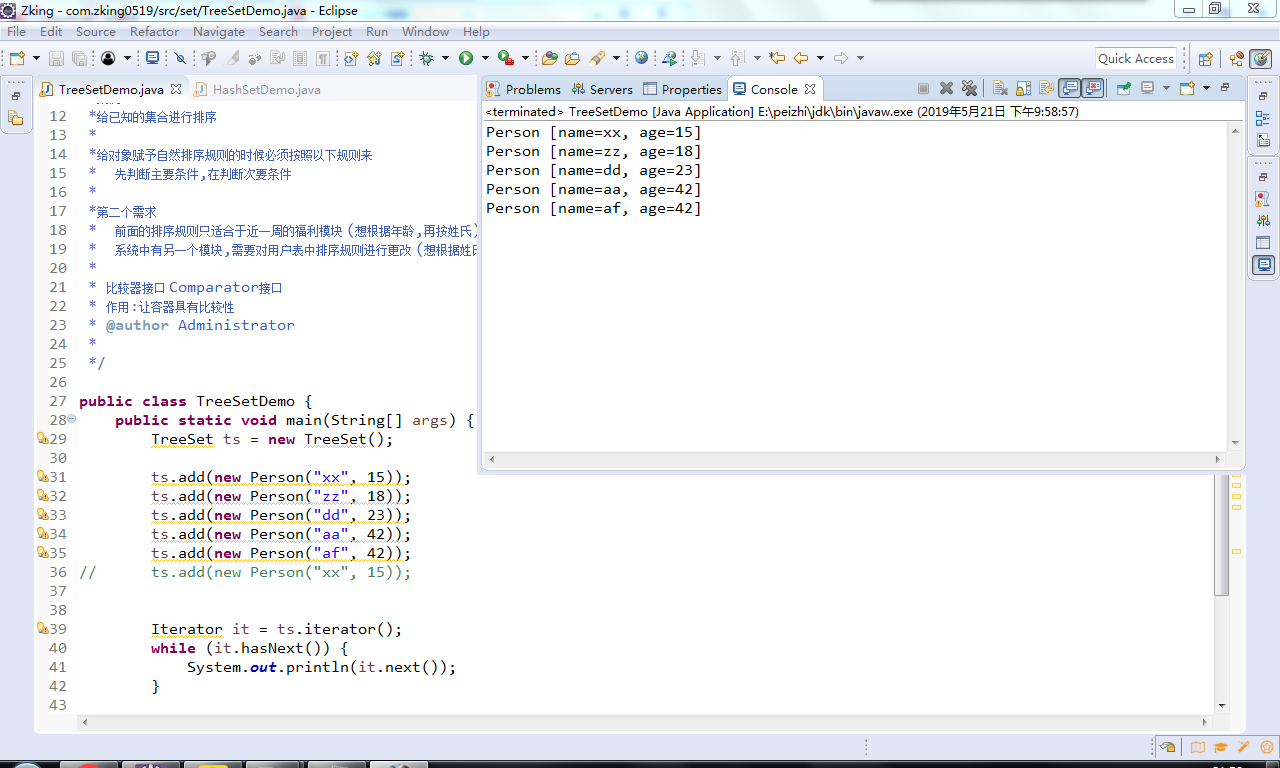Toggle Mark Occurrences highlighter icon
Image resolution: width=1280 pixels, height=768 pixels.
231,58
